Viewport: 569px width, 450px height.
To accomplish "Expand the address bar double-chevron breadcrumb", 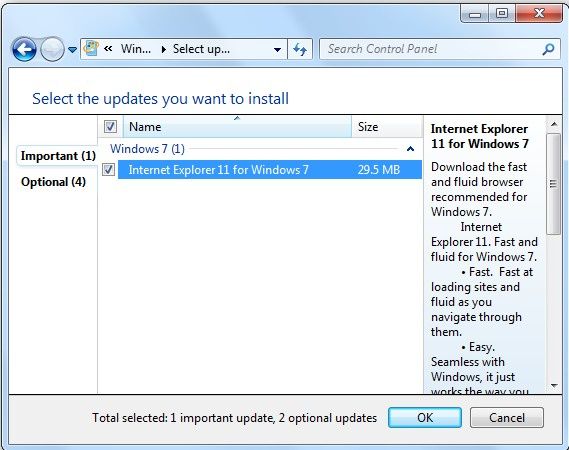I will tap(108, 48).
